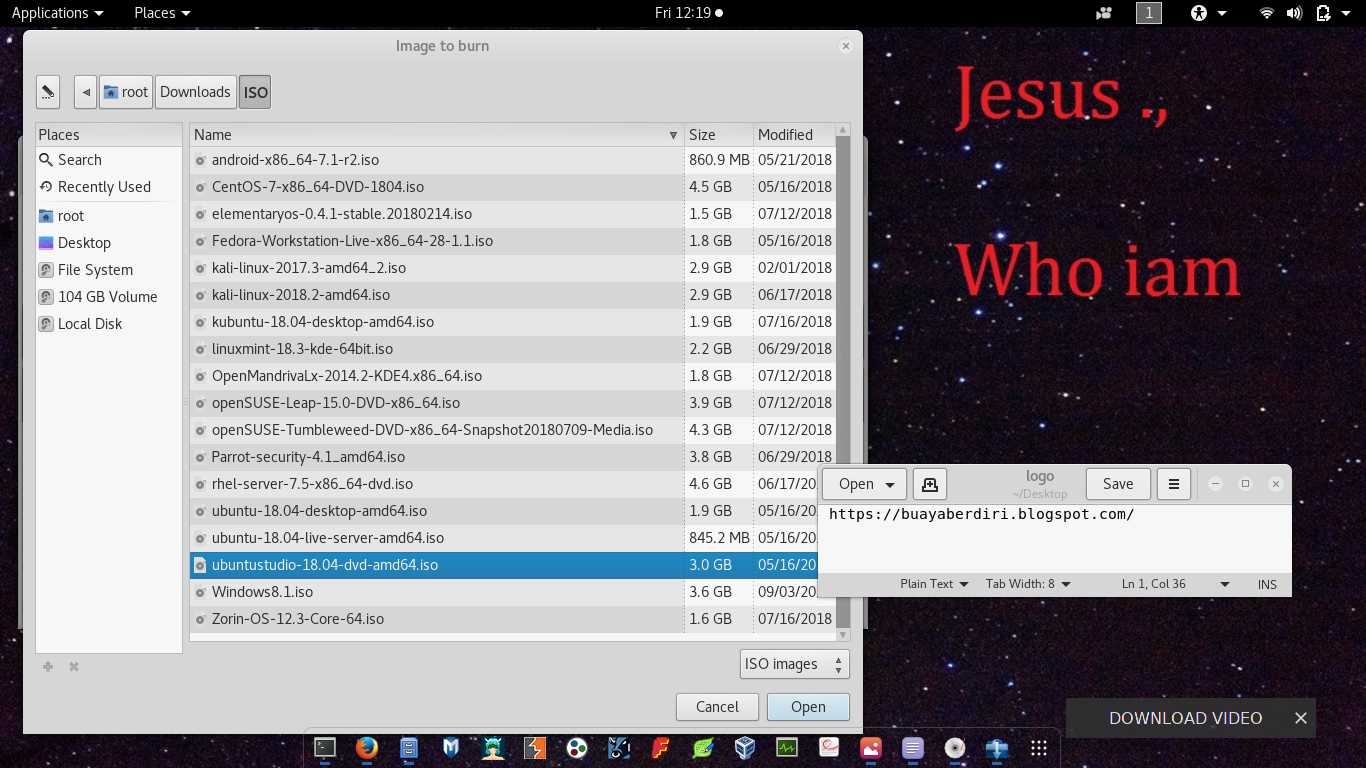Select rhel-server-7.5-x86_64-dvd.iso

pos(503,484)
